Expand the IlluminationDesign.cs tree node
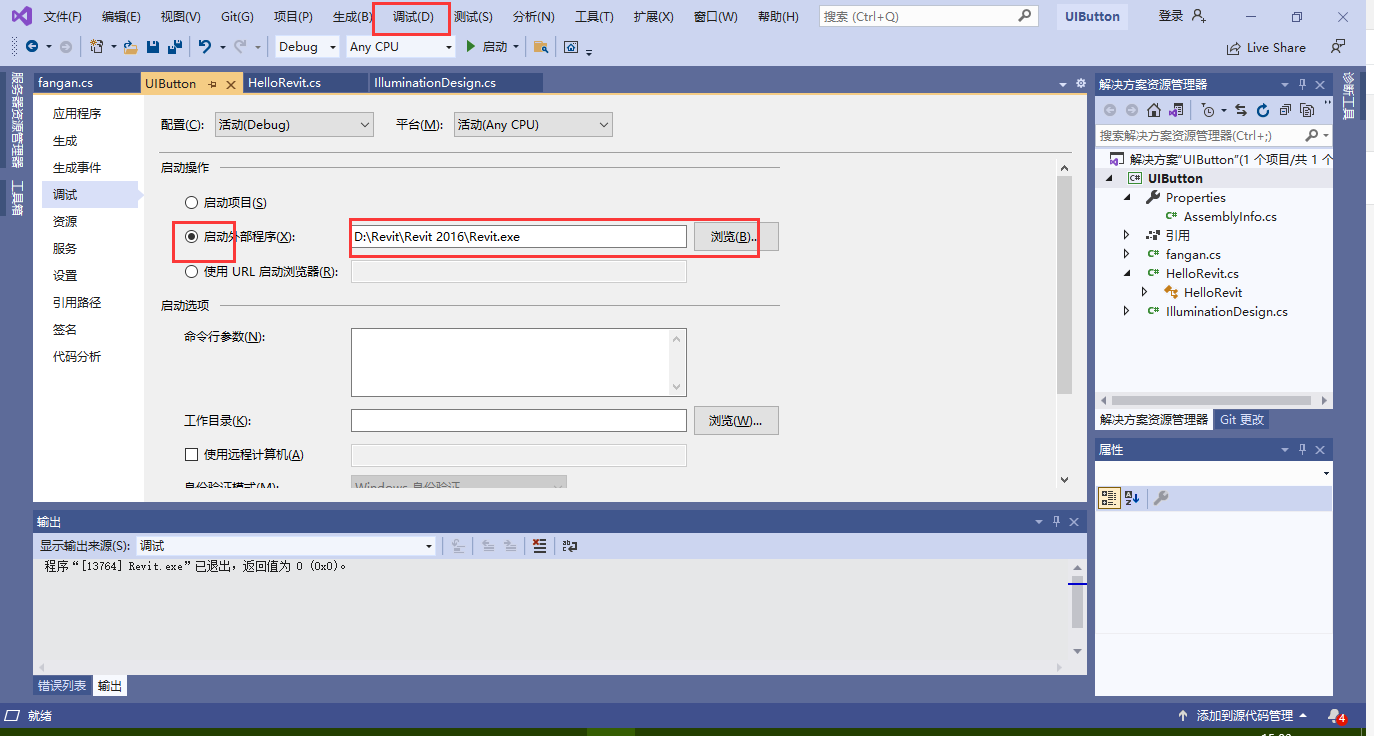Screen dimensions: 1374x736 pos(1127,312)
